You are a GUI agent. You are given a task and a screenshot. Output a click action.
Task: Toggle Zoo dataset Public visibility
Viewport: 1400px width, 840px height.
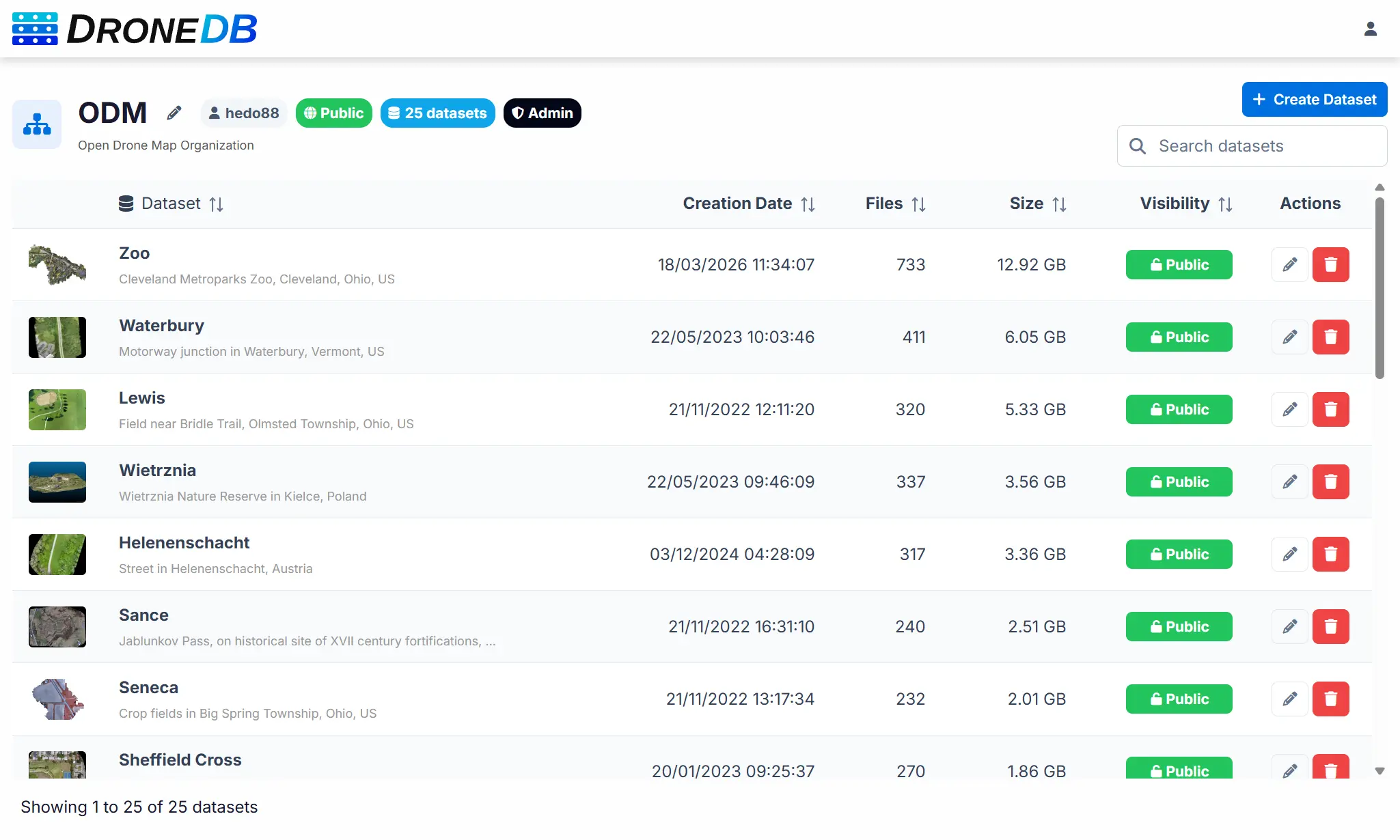1179,265
